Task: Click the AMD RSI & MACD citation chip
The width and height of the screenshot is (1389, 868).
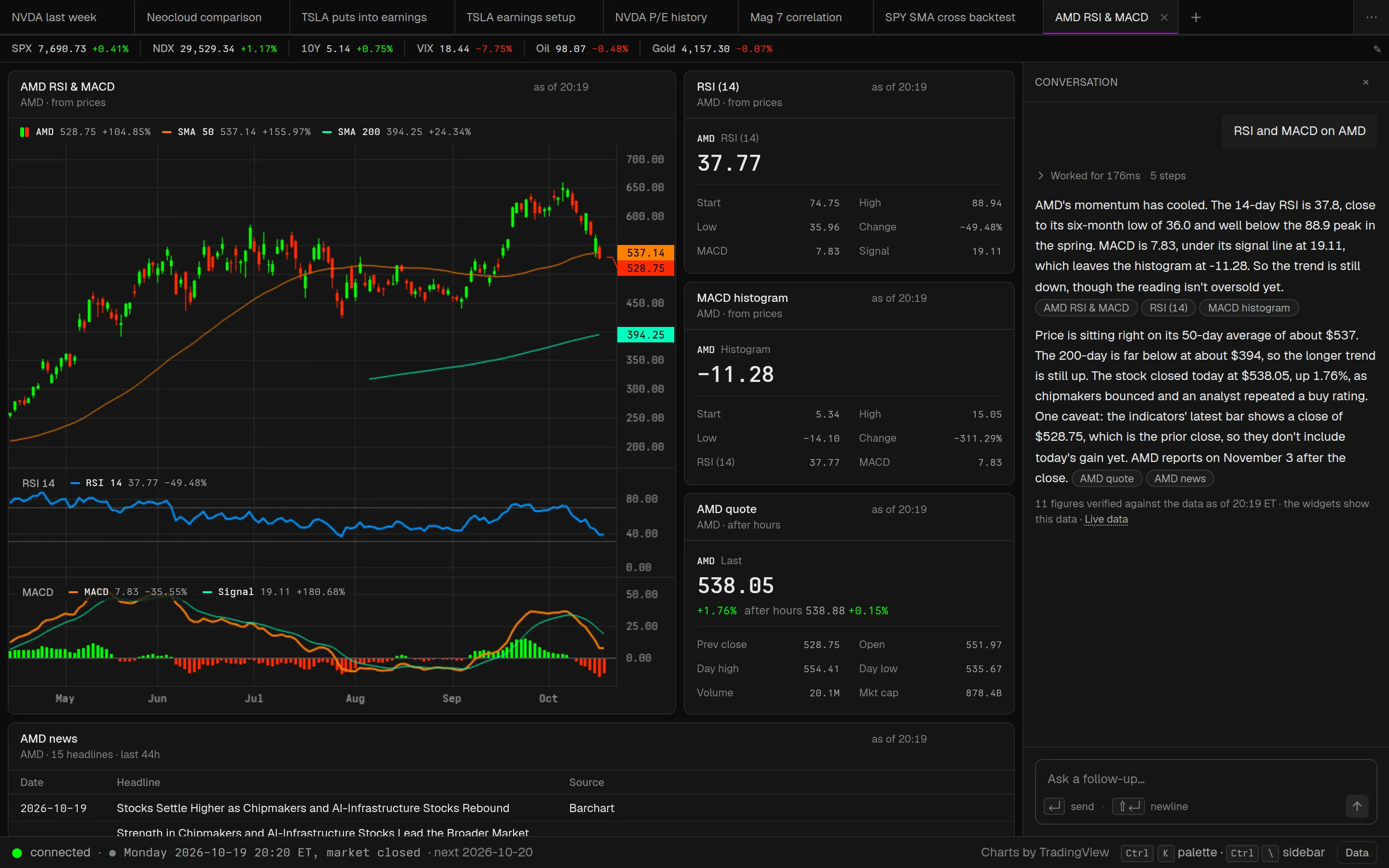Action: click(1086, 308)
